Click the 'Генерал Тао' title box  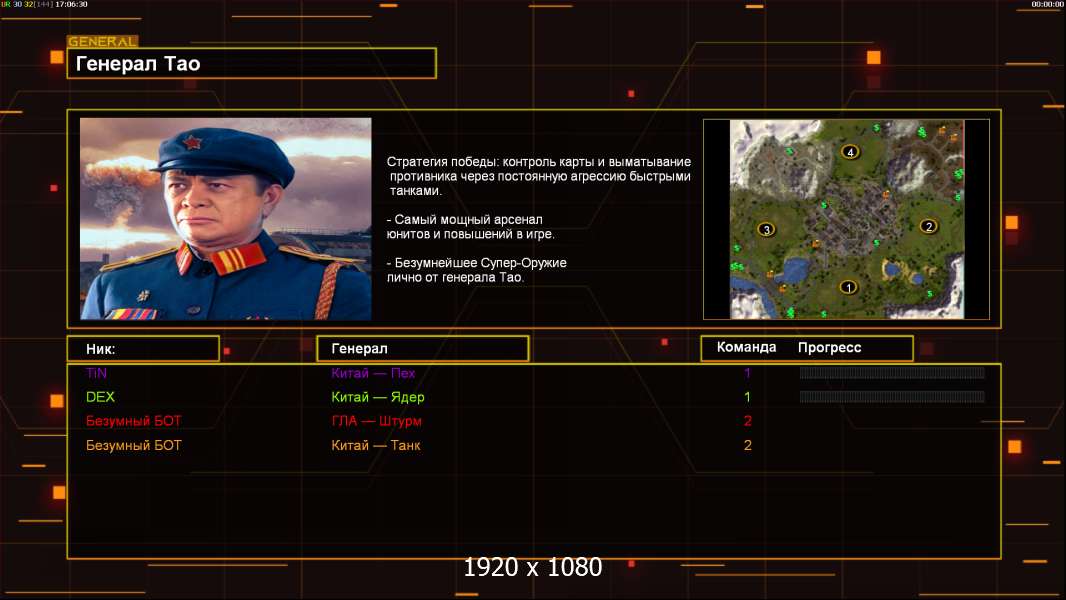(252, 63)
